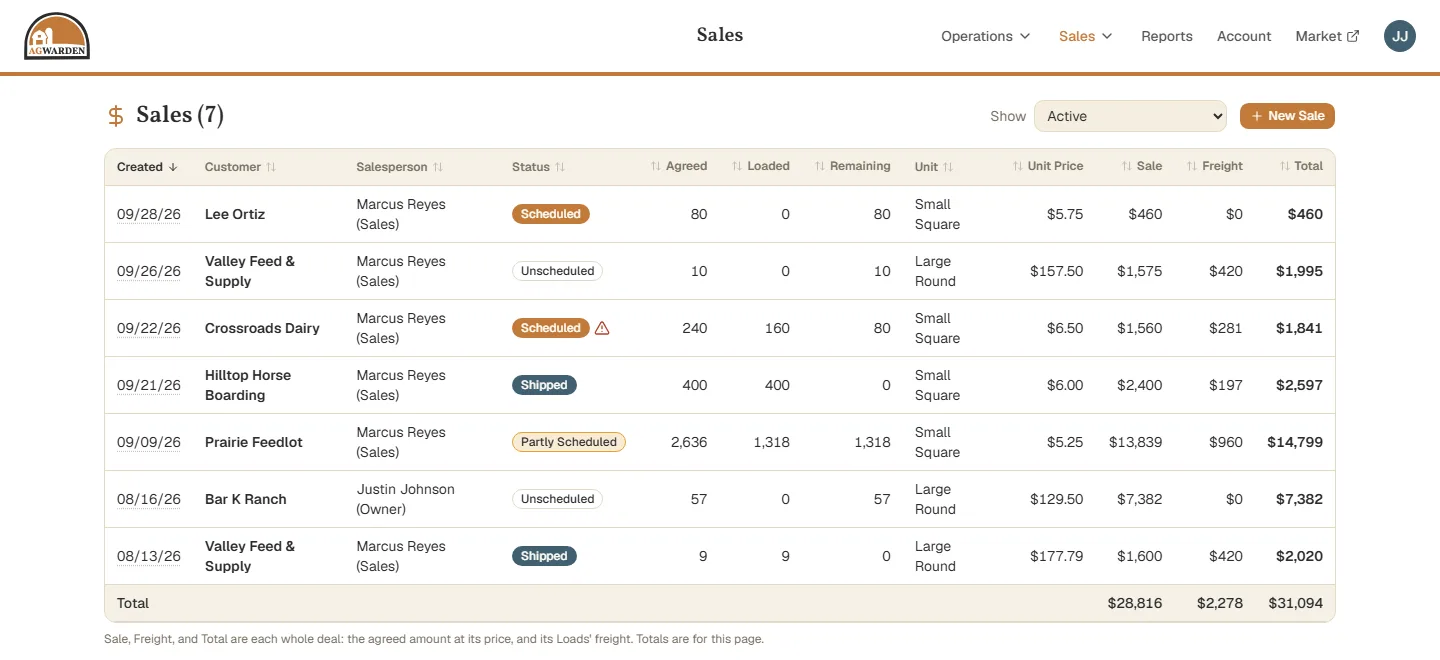Sort by Unit column sort icon
Image resolution: width=1440 pixels, height=660 pixels.
[948, 167]
